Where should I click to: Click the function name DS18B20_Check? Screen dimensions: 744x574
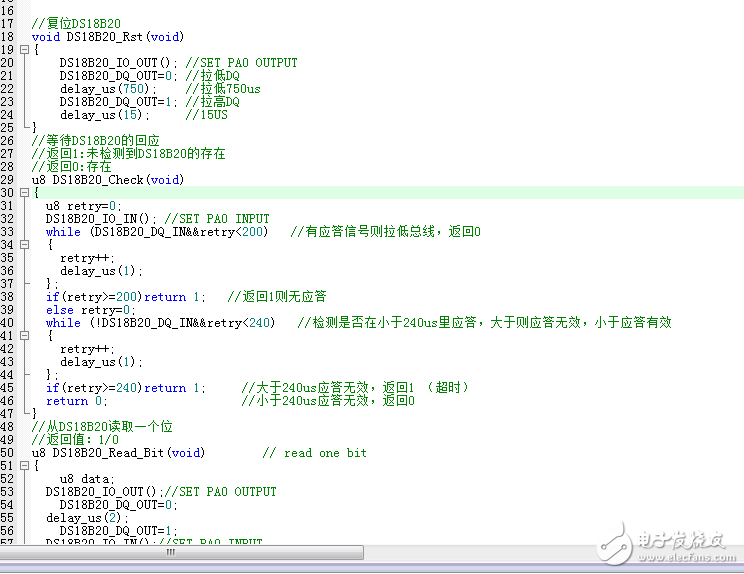pos(98,180)
